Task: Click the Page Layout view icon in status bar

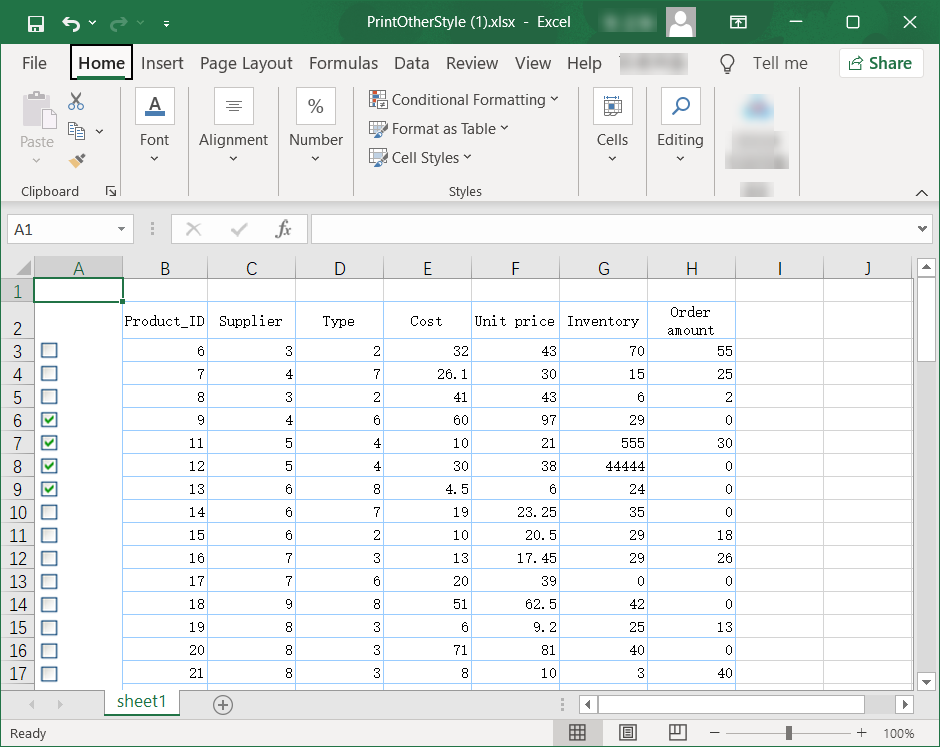Action: [x=628, y=733]
